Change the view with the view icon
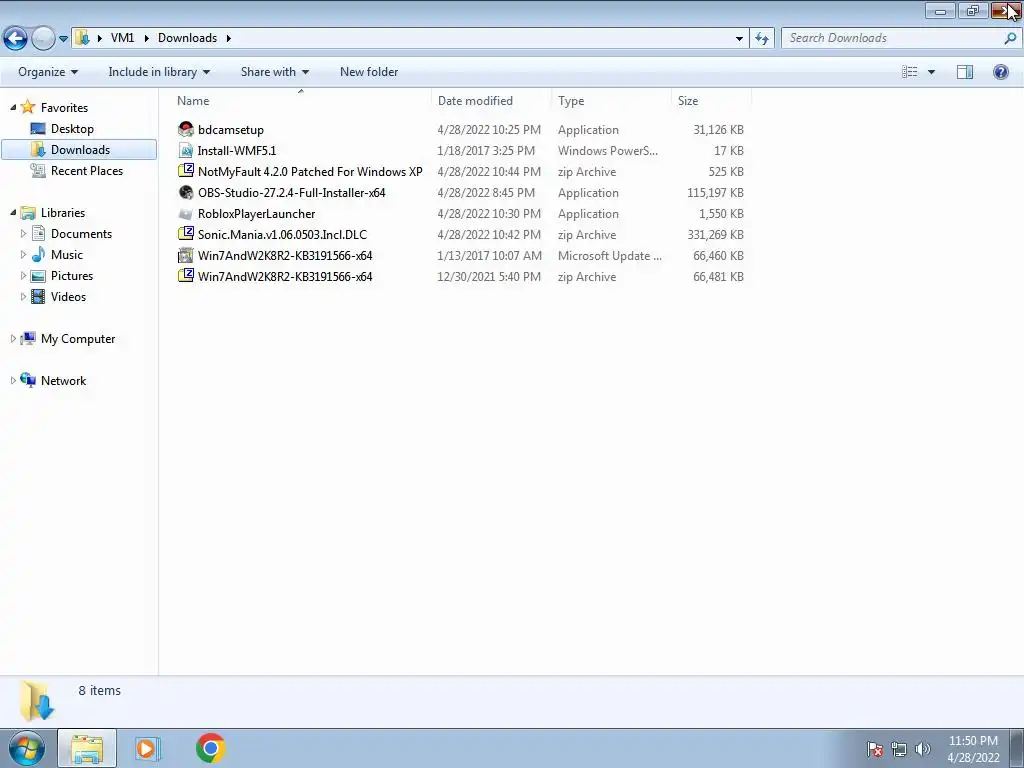Viewport: 1024px width, 768px height. click(910, 72)
